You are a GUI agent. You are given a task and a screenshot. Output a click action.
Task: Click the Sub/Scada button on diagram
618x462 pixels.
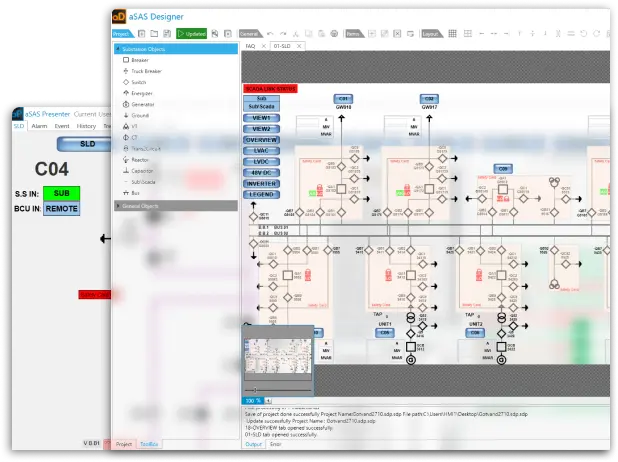pyautogui.click(x=261, y=106)
